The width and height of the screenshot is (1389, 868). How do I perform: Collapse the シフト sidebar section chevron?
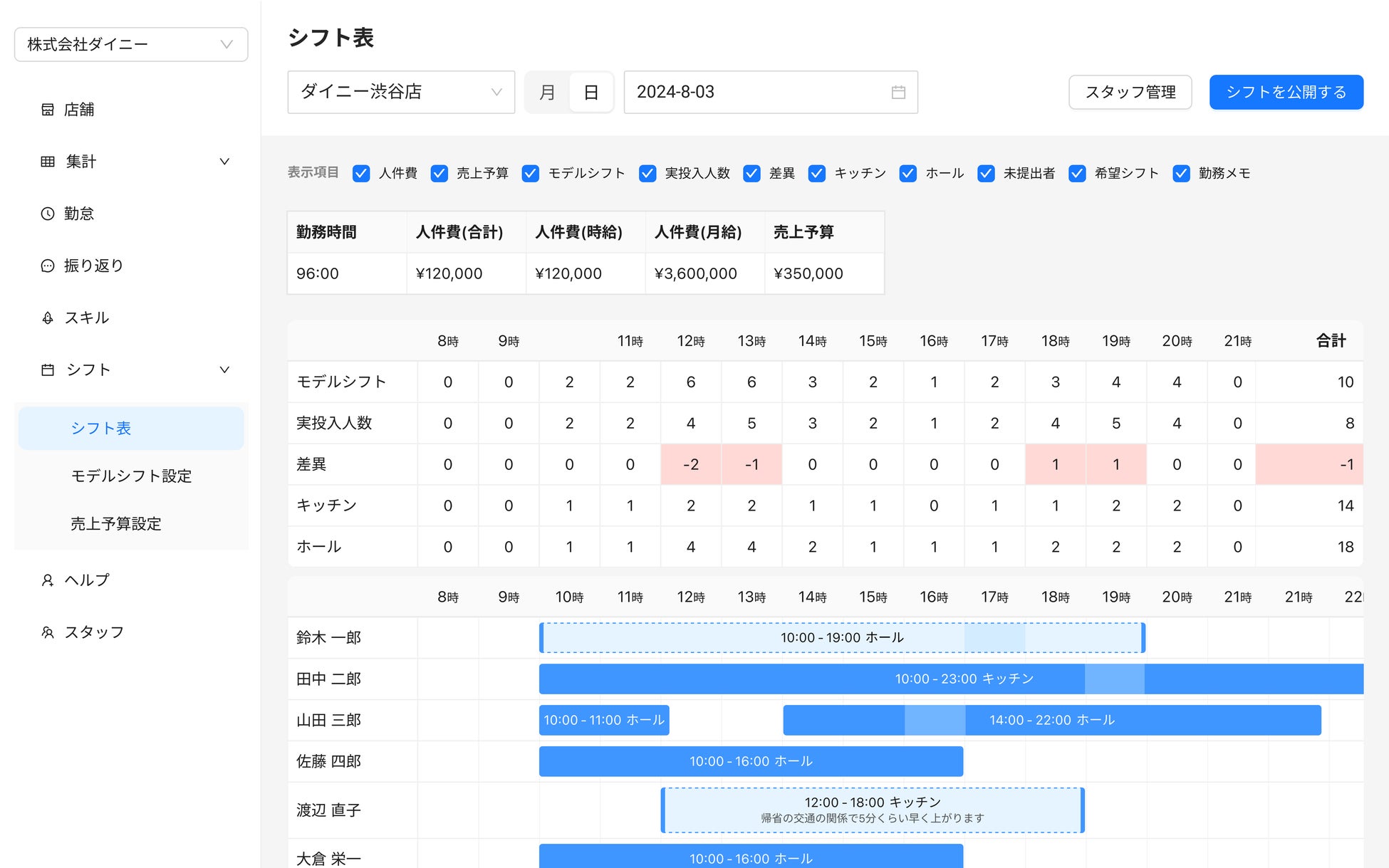224,370
